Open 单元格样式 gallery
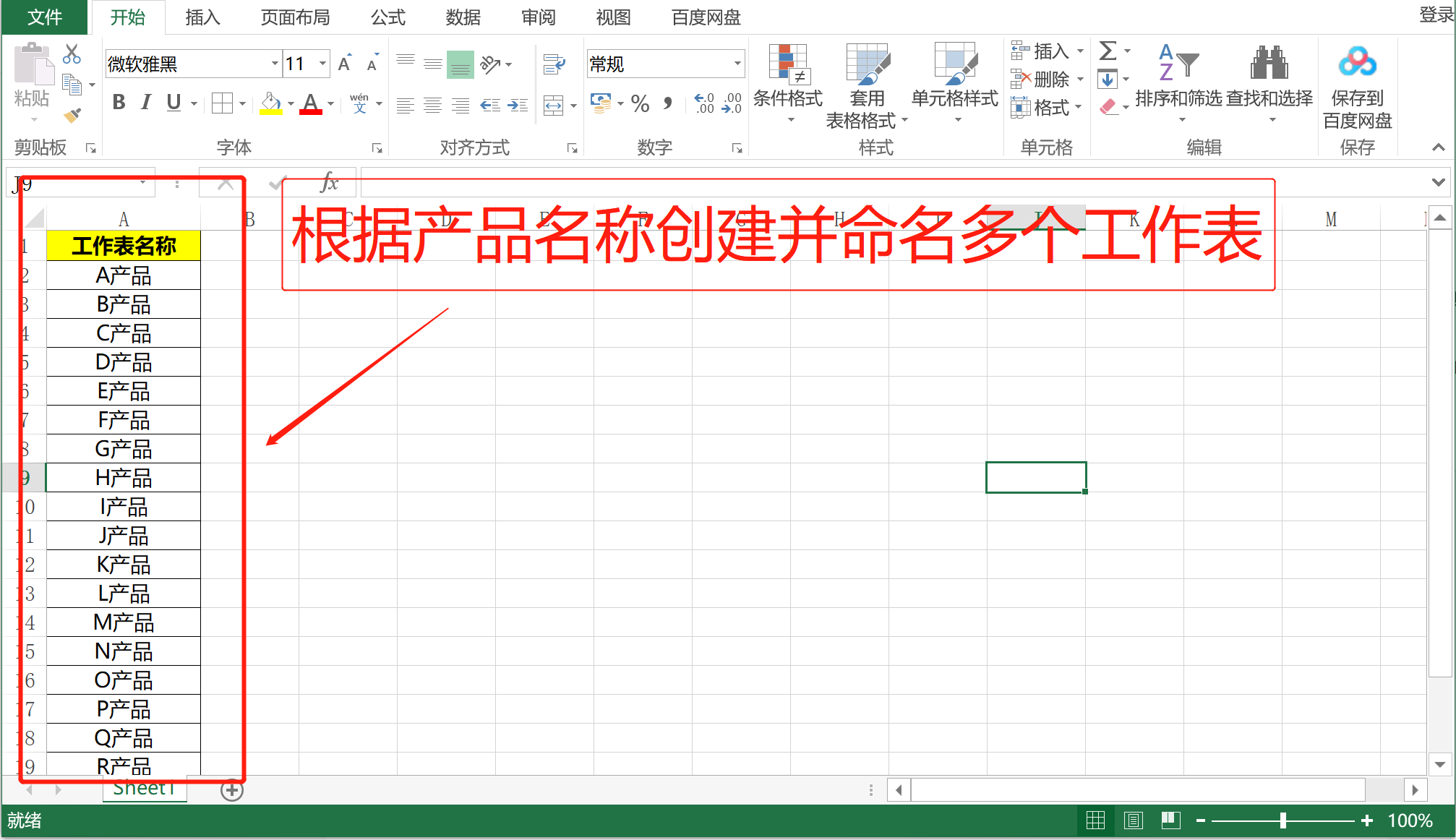The image size is (1456, 840). (954, 84)
